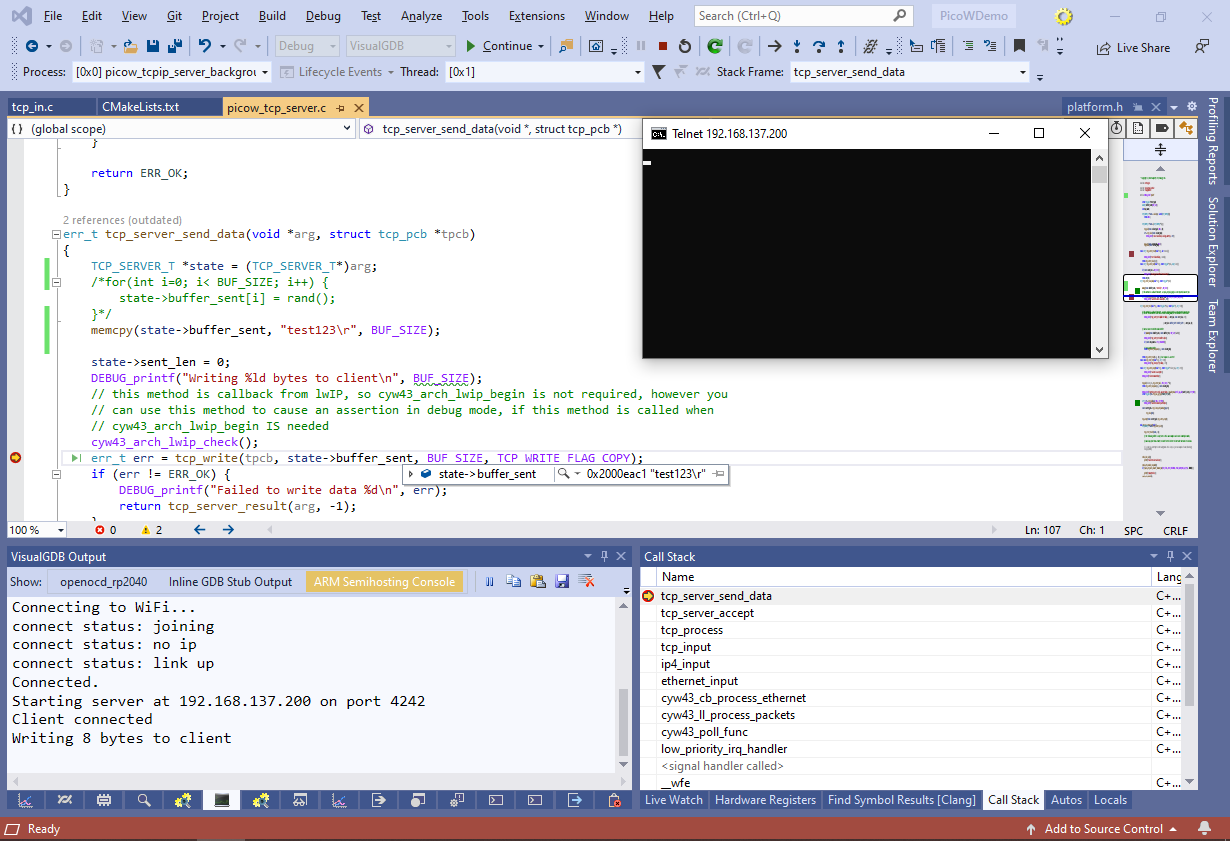Click the VisualGDB Output vertical scrollbar

coord(625,687)
